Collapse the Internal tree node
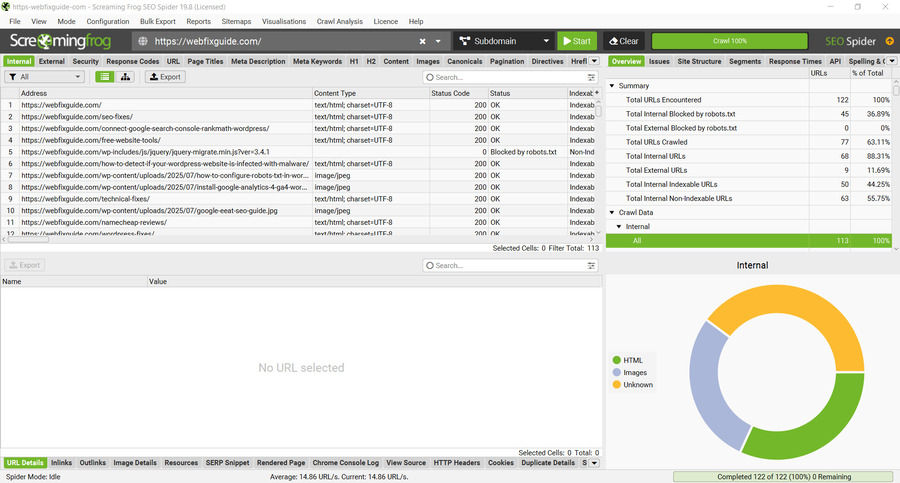 click(x=619, y=226)
